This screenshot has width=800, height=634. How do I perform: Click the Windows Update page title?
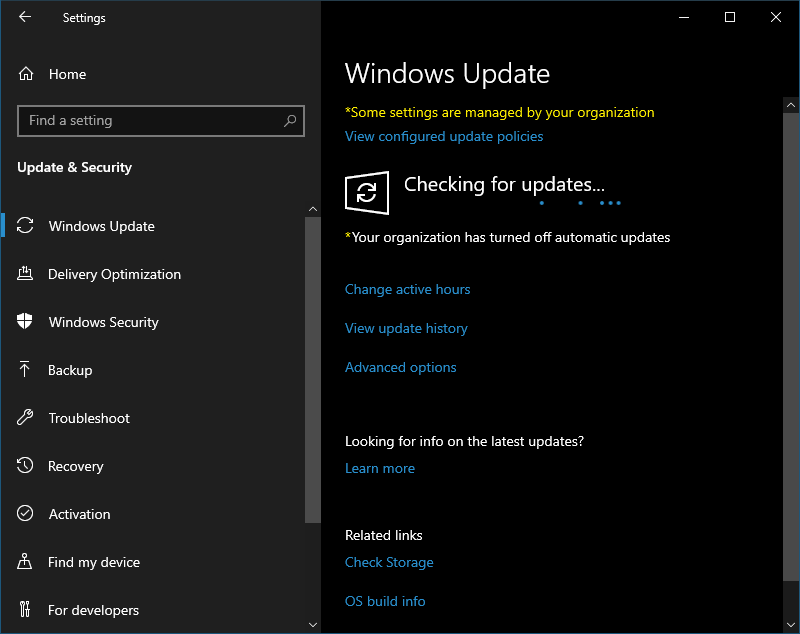[447, 74]
